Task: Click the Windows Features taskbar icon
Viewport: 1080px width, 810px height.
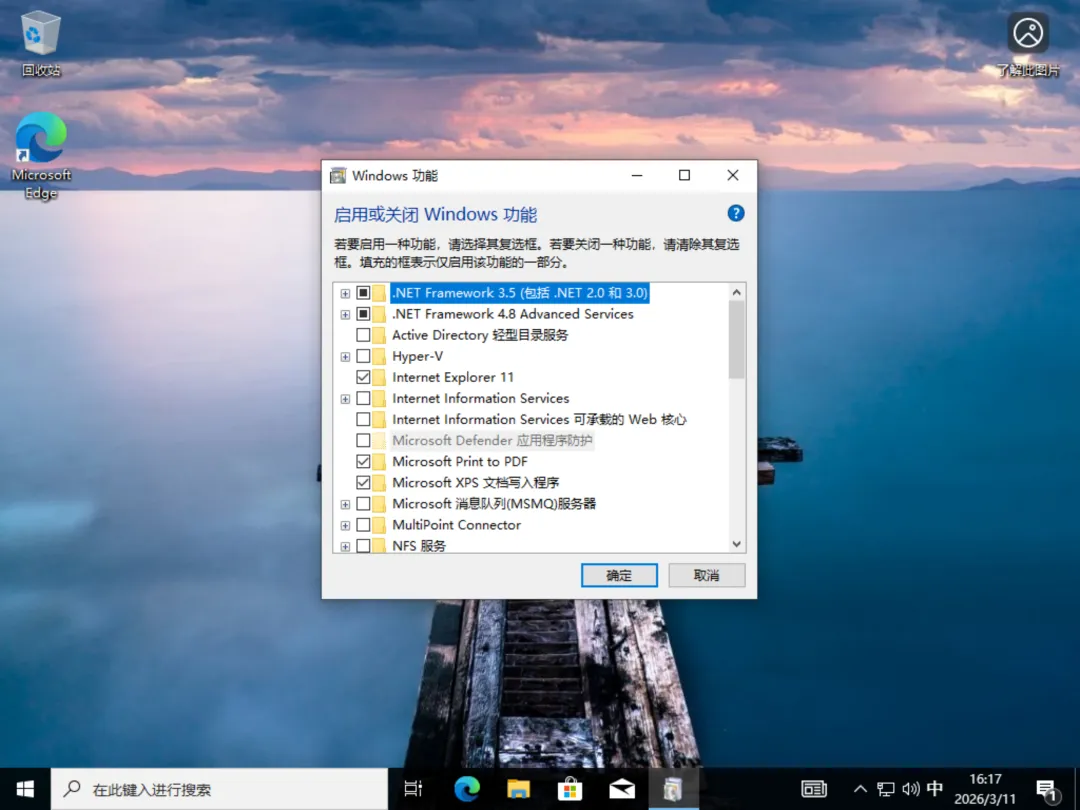Action: tap(673, 789)
